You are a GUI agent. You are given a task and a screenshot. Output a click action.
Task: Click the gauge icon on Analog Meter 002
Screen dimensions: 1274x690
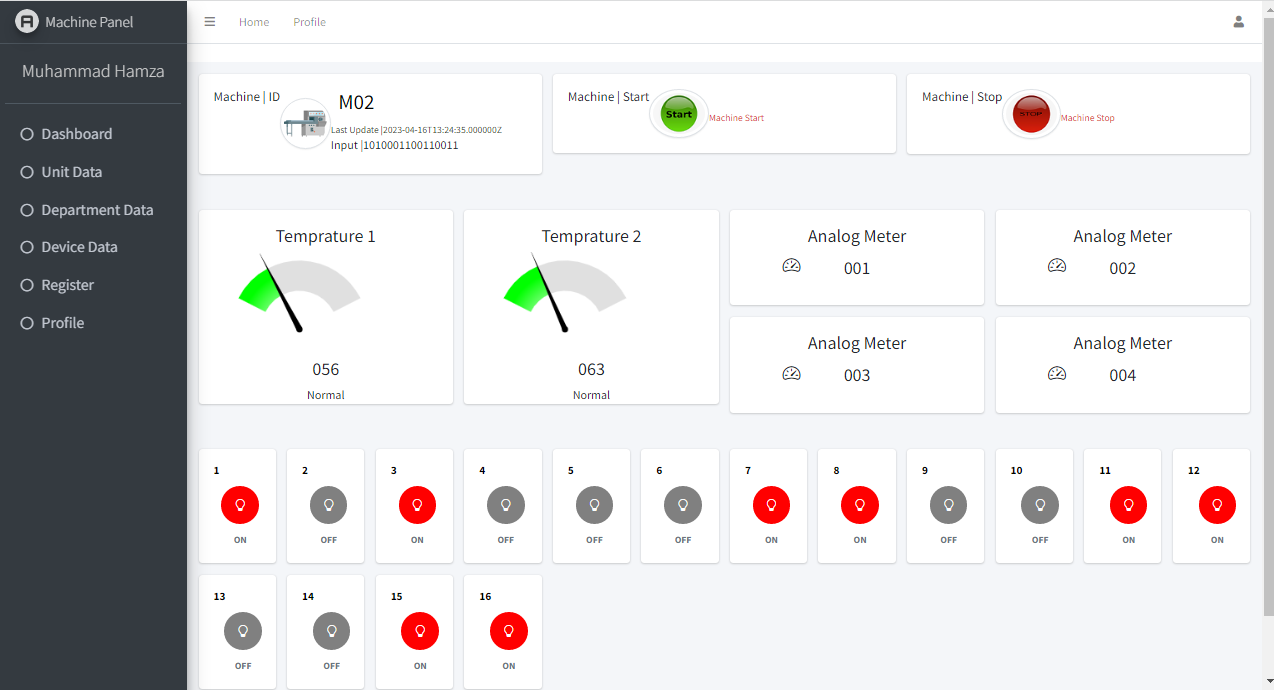1057,266
